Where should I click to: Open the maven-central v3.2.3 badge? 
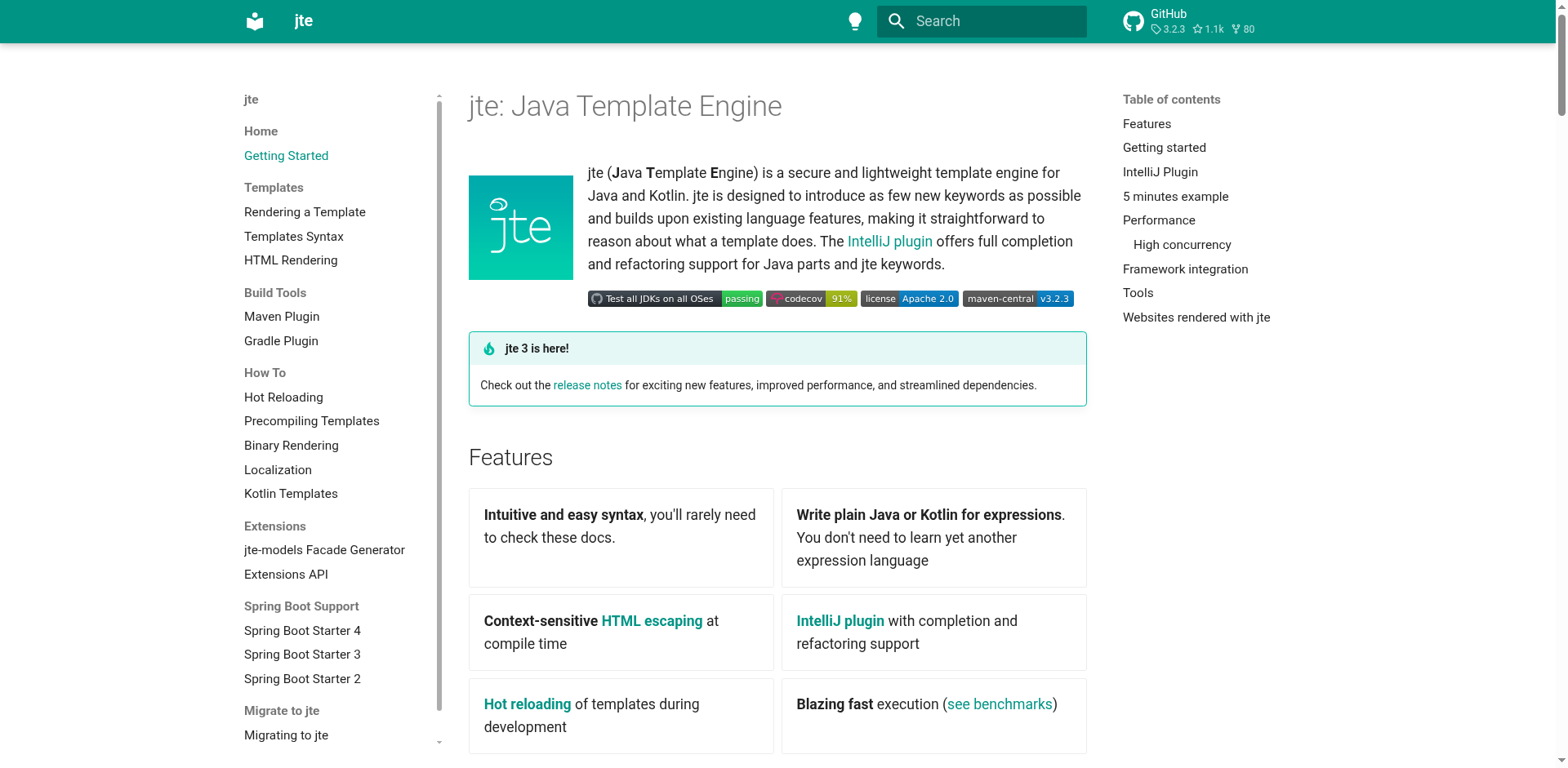click(x=1018, y=299)
